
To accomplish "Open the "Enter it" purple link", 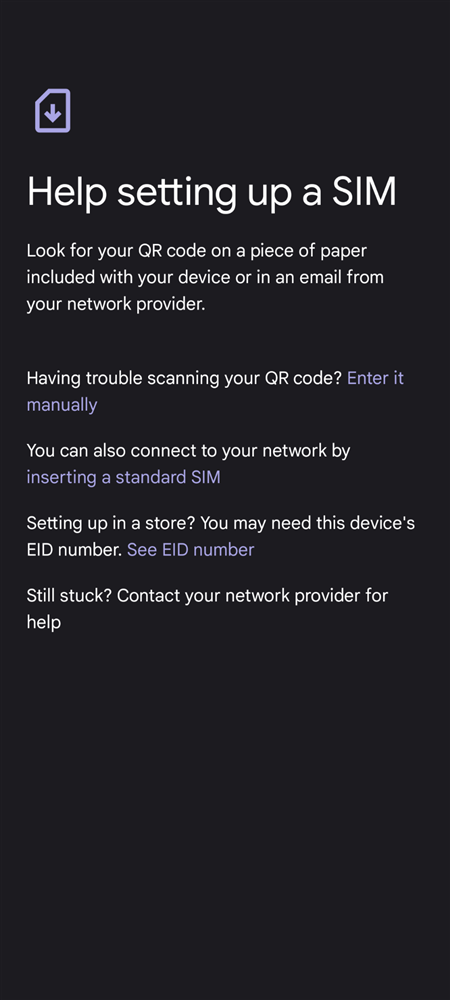I will 375,378.
